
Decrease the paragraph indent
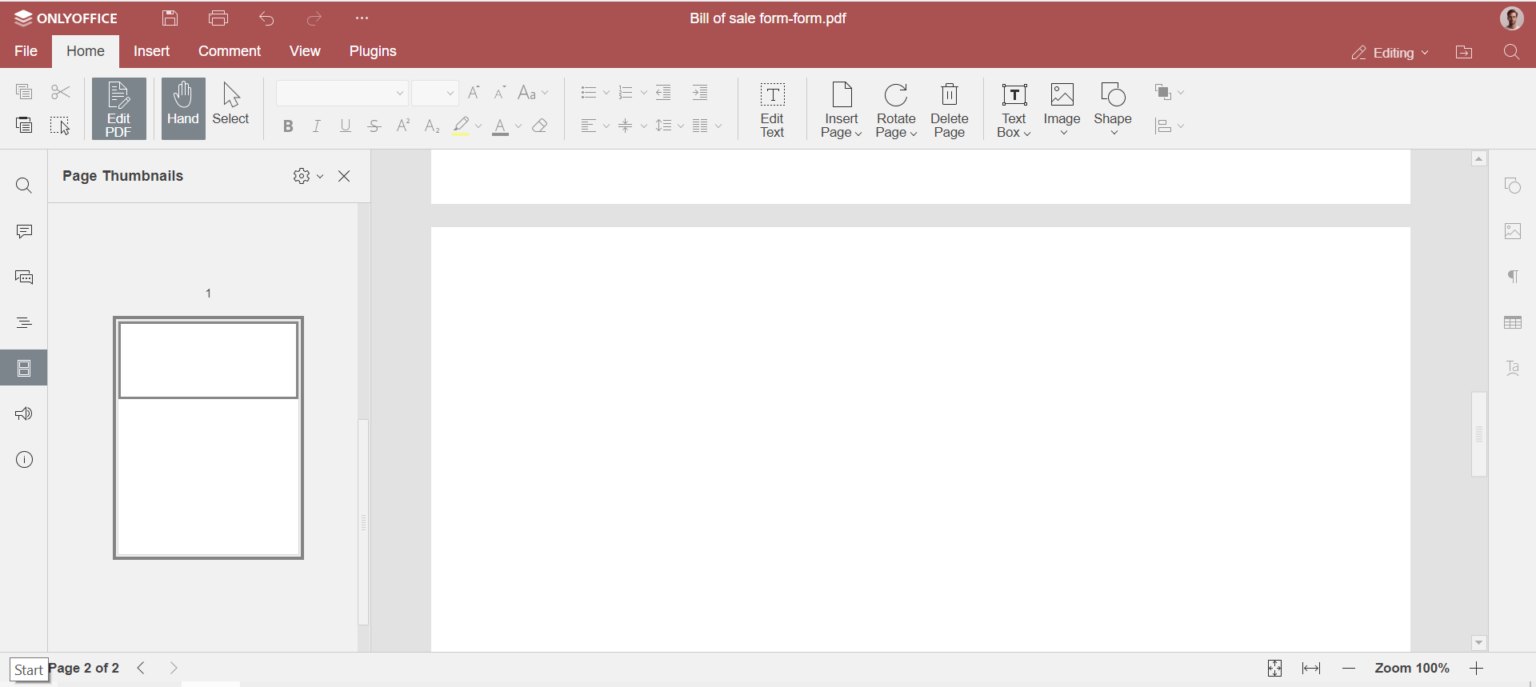tap(663, 93)
